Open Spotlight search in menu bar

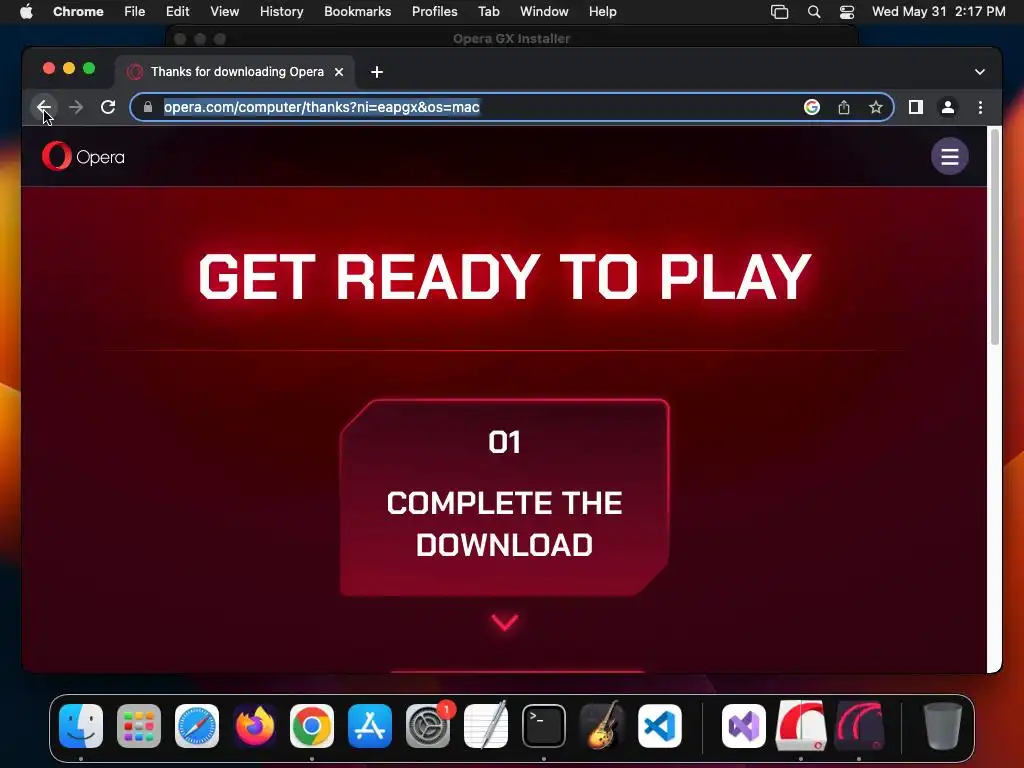[814, 12]
